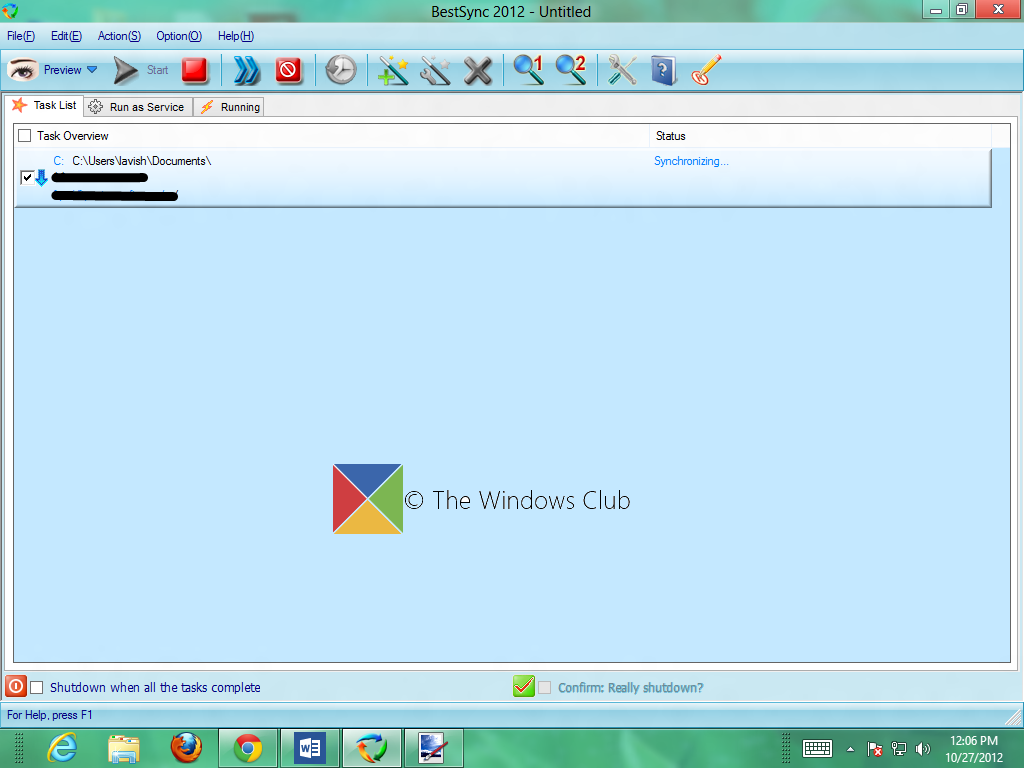1024x768 pixels.
Task: Show hidden tray icons arrow
Action: point(850,749)
